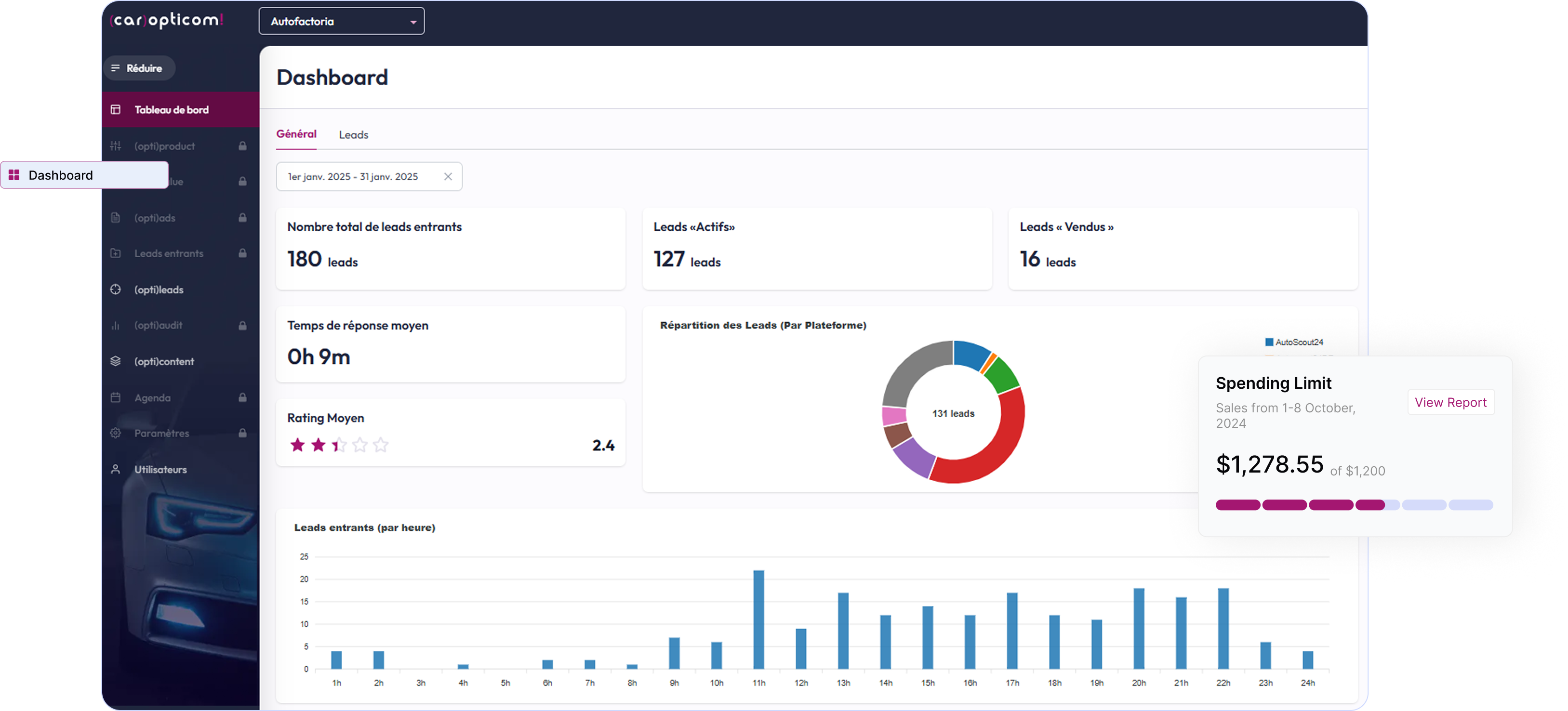The image size is (1568, 711).
Task: Open the Tableau de bord panel icon
Action: [x=116, y=109]
